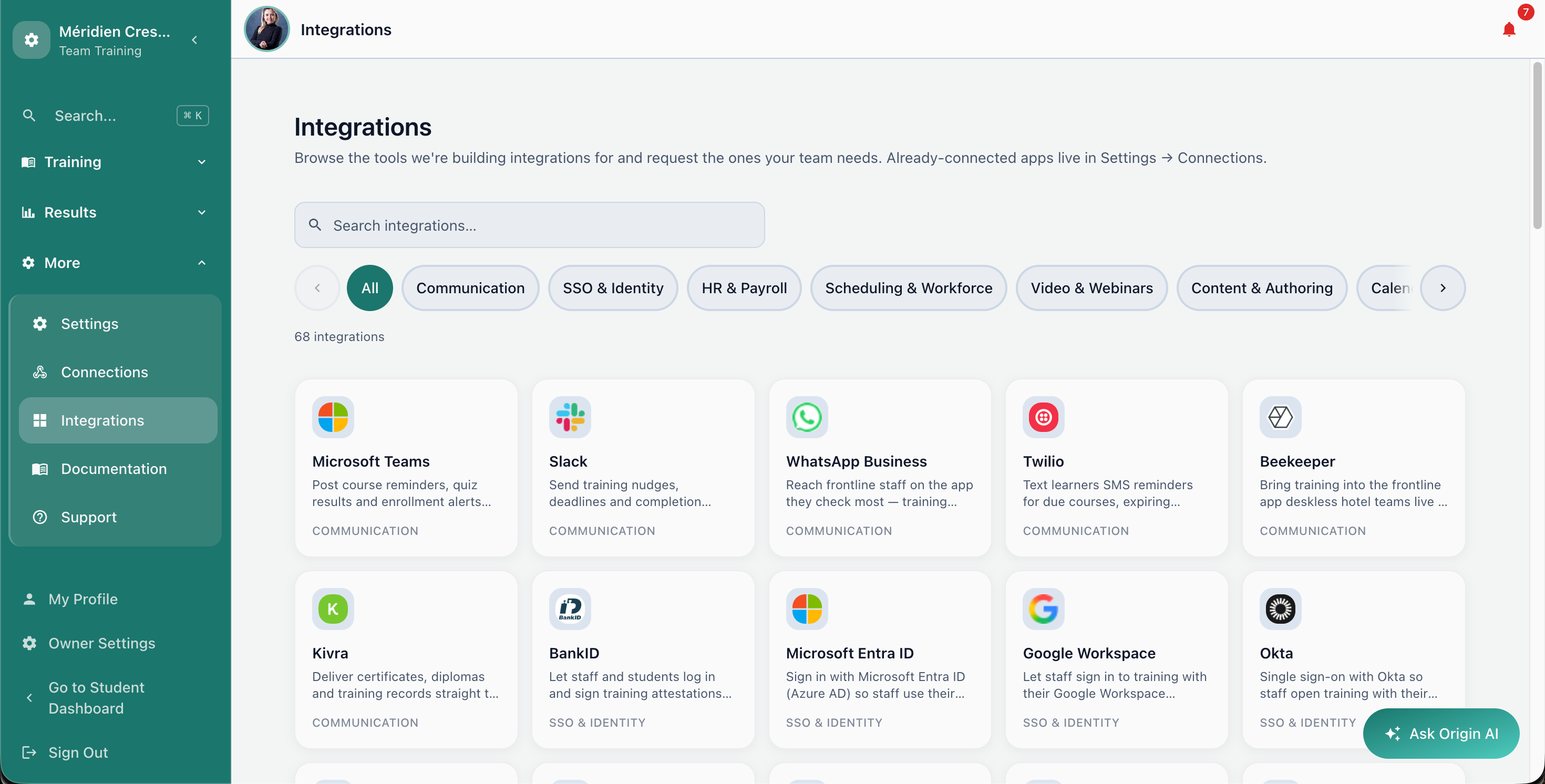
Task: Click the Connections webhook icon
Action: 39,372
